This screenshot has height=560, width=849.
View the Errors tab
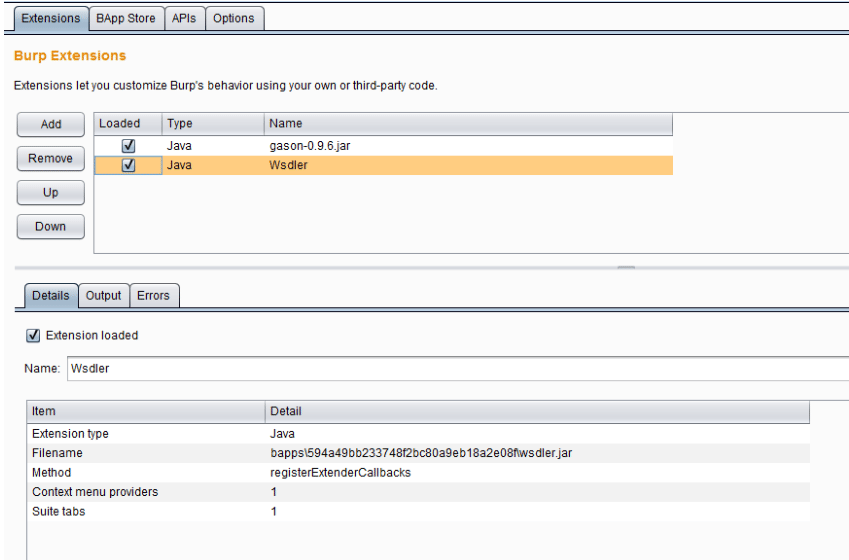click(x=153, y=296)
